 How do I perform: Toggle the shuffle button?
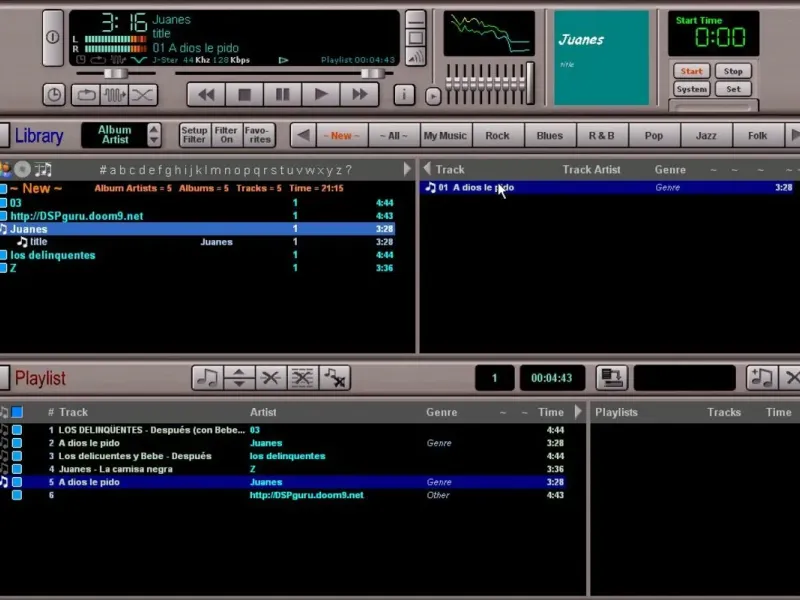143,95
